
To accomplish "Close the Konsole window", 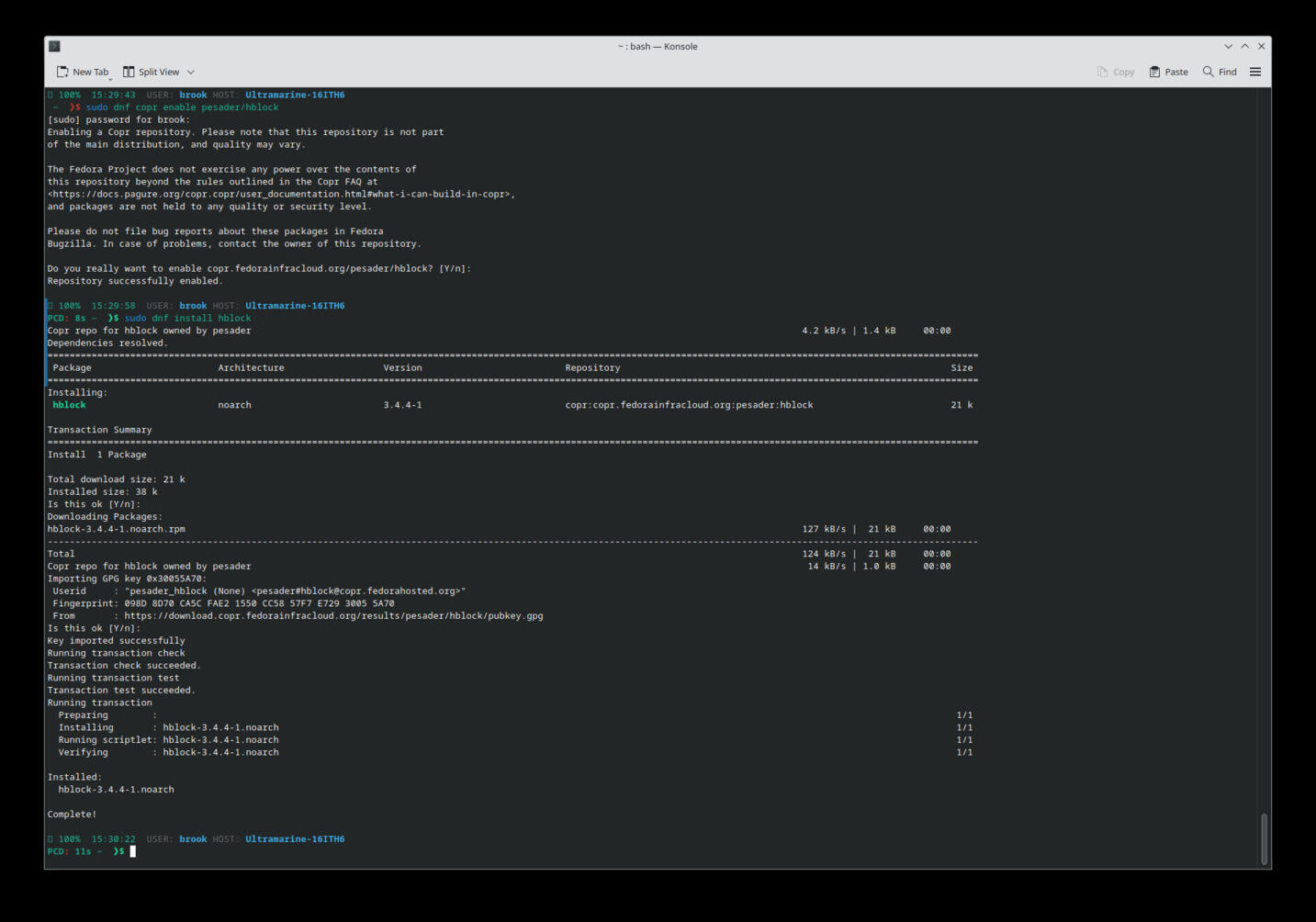I will click(1262, 46).
